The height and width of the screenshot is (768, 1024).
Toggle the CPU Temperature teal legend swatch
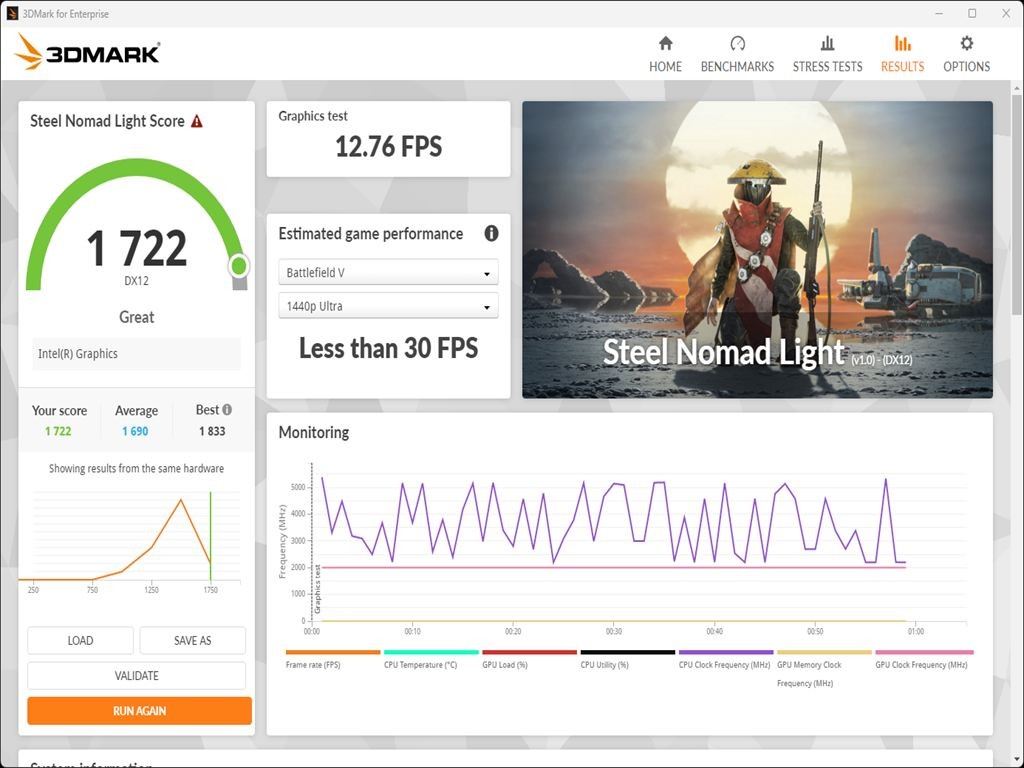click(x=431, y=652)
